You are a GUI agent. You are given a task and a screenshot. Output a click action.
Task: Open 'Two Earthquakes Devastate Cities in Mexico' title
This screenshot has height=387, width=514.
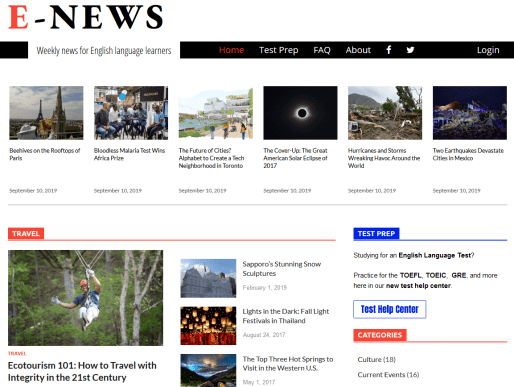[468, 154]
